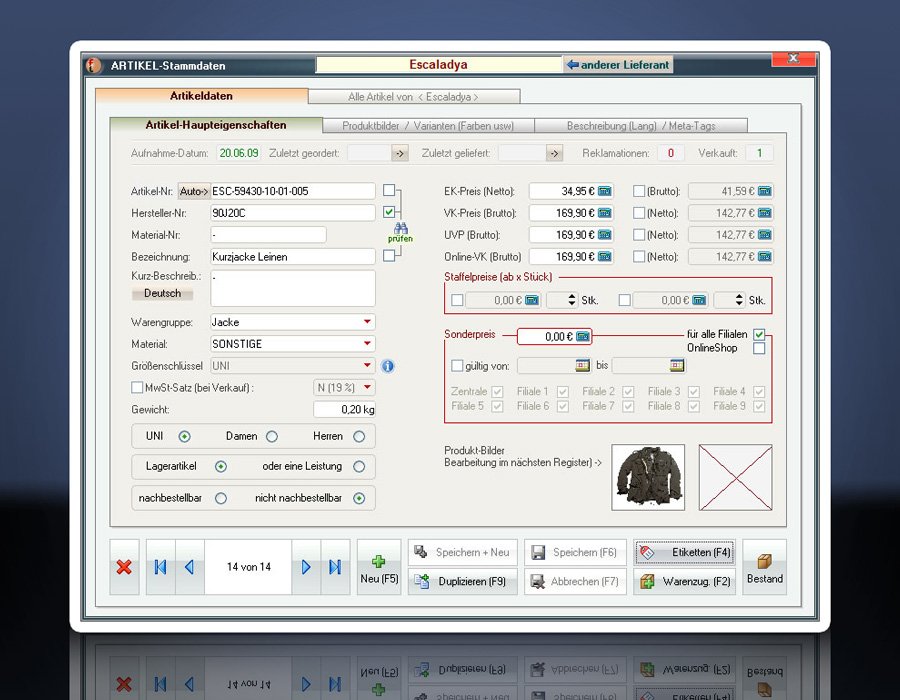Open calendar icon for gültig von date
Screen dimensions: 900x700
coord(583,366)
